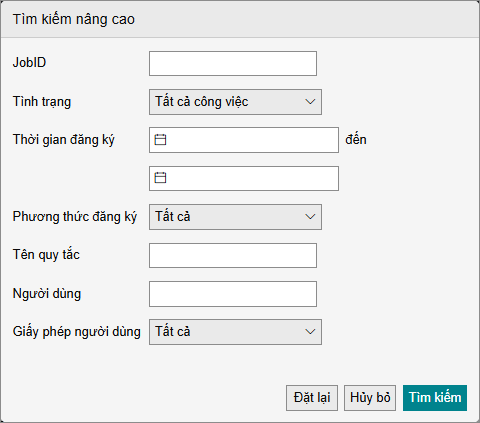Open the Giấy phép người dùng 'Tất cả' combo box

coord(235,332)
